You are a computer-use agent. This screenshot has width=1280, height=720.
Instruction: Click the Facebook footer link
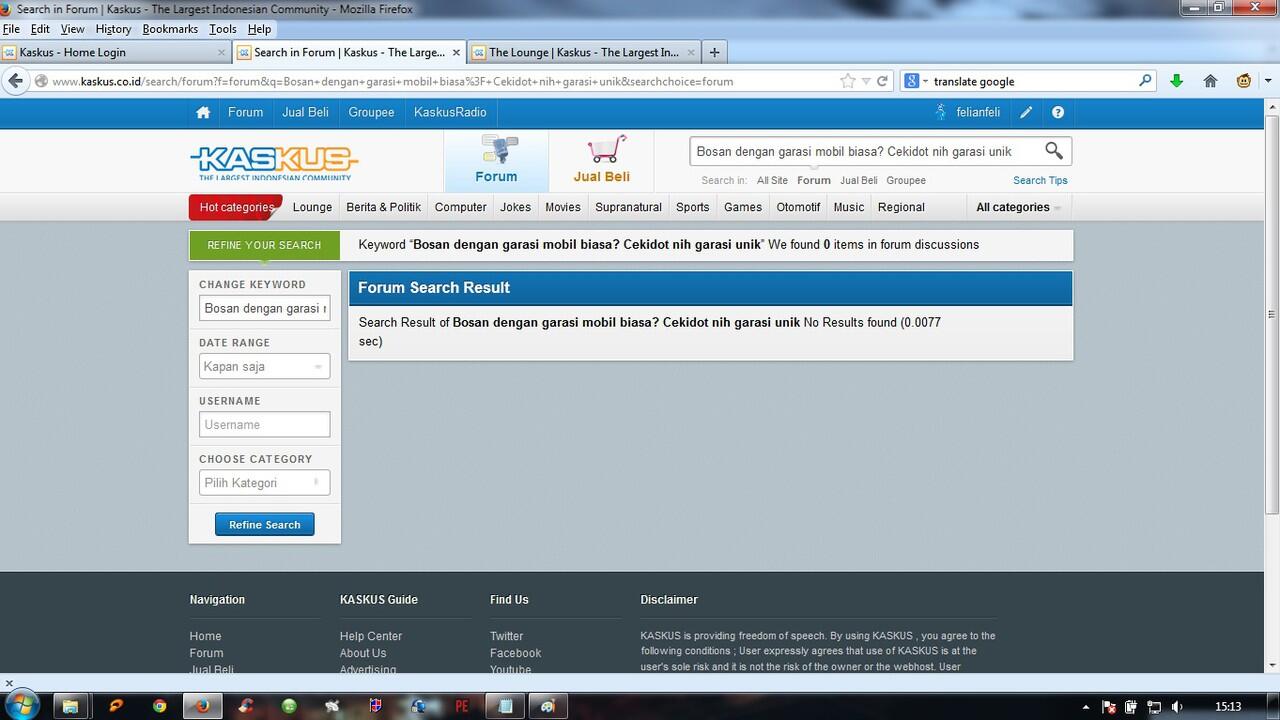[516, 653]
